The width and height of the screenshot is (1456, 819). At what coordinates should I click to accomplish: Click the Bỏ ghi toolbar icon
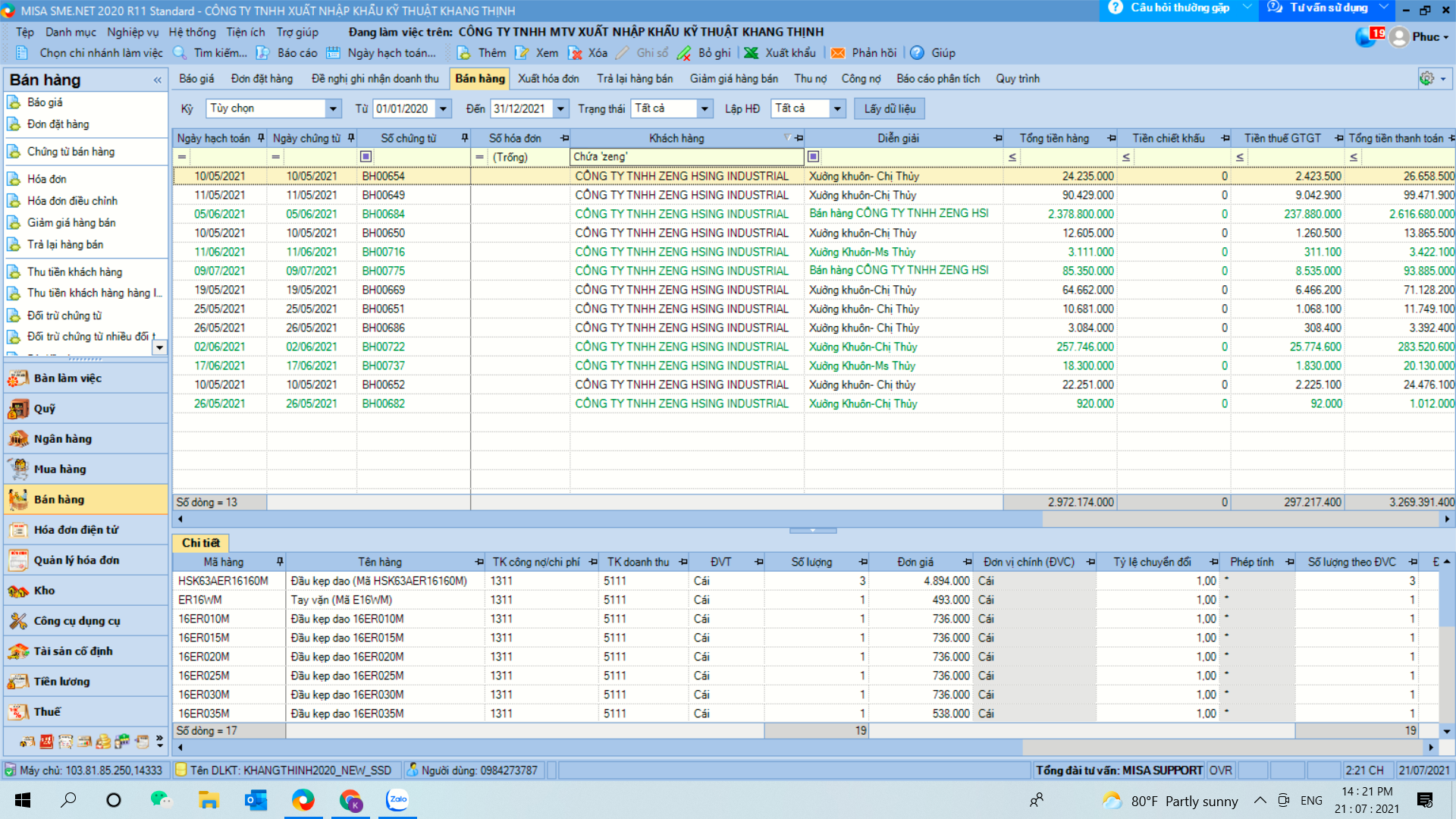[x=684, y=53]
